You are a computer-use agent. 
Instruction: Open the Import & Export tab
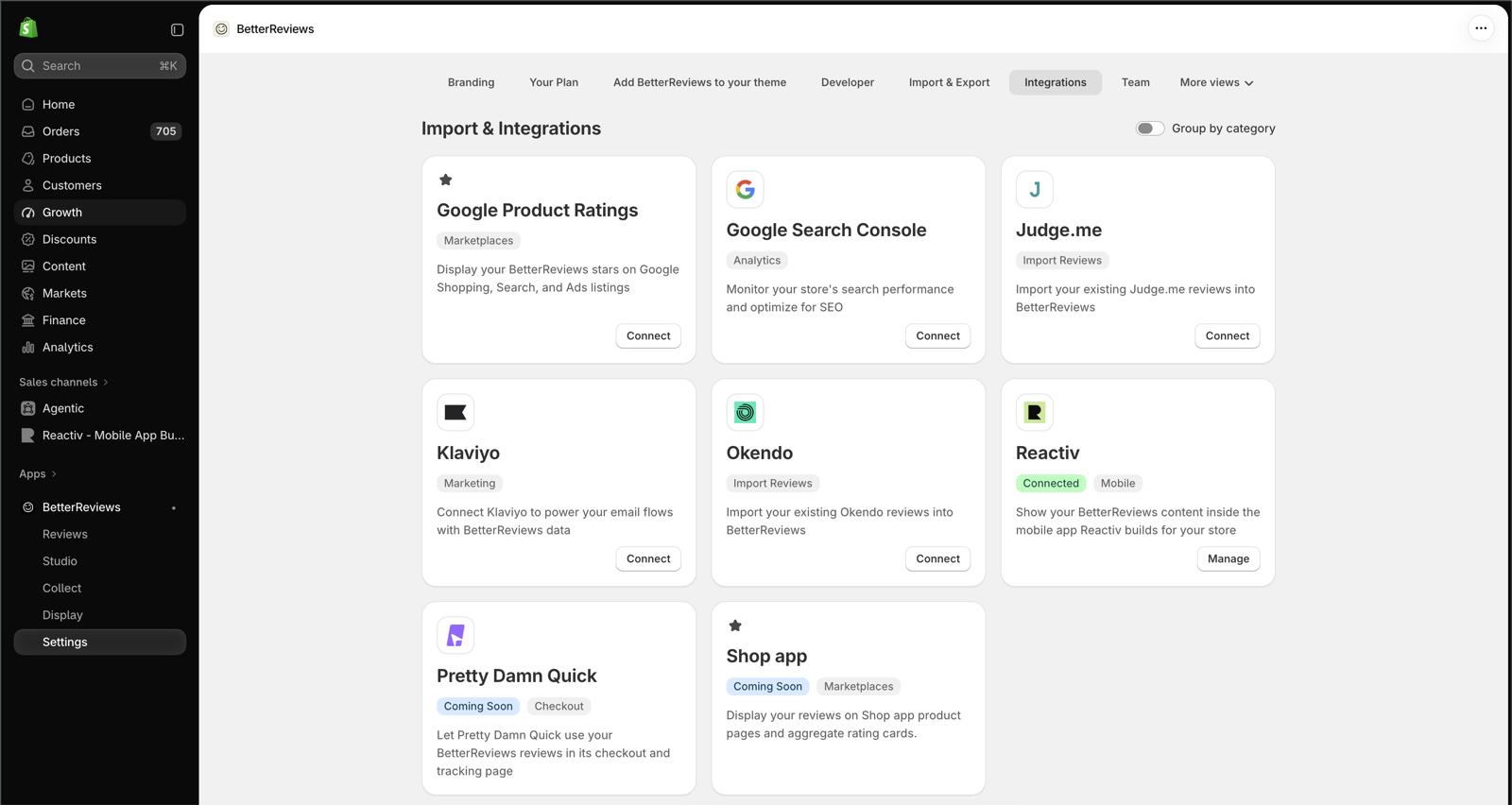(949, 82)
